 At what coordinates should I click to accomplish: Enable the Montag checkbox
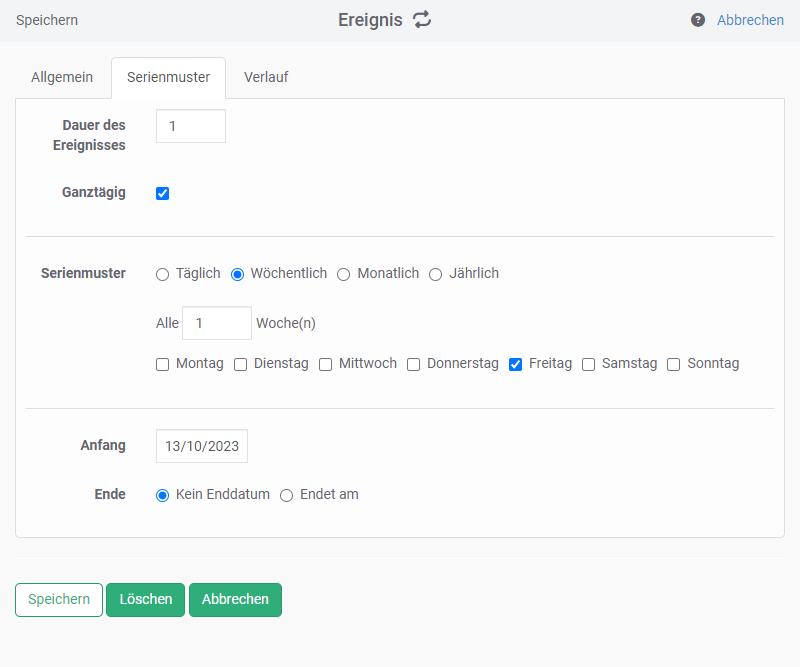click(163, 365)
